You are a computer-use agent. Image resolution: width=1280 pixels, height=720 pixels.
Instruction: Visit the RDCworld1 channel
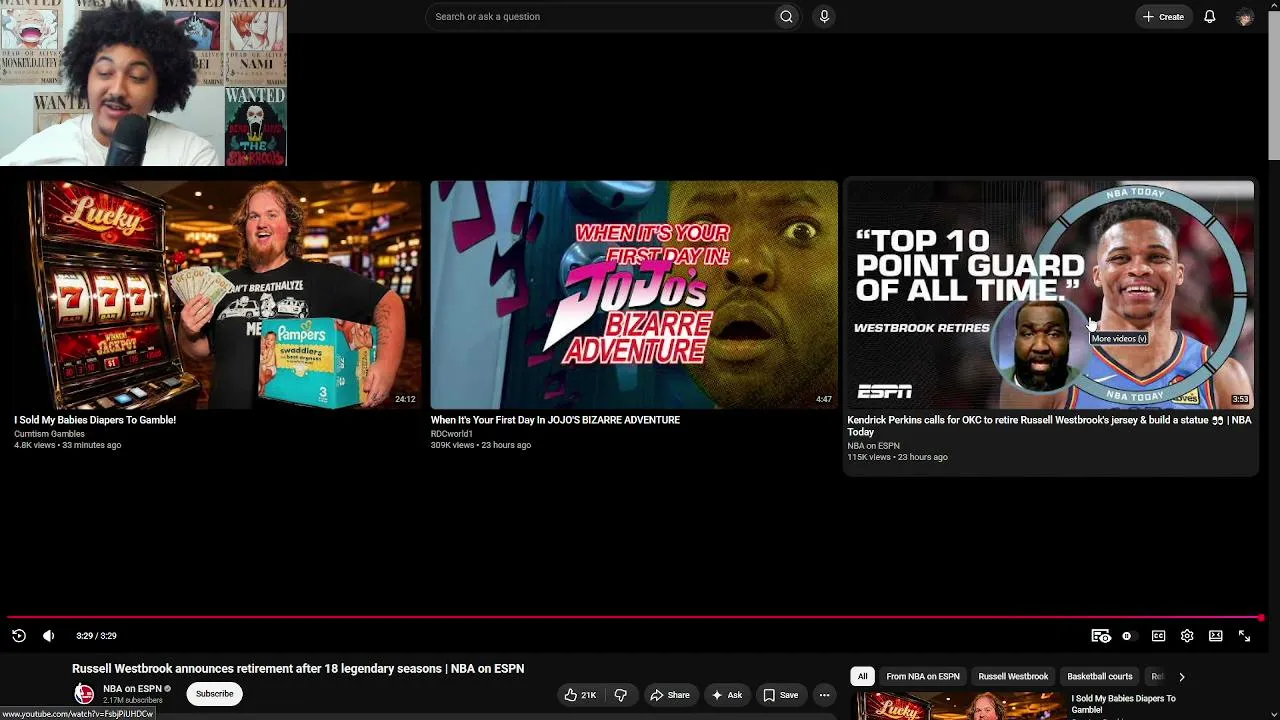click(451, 434)
